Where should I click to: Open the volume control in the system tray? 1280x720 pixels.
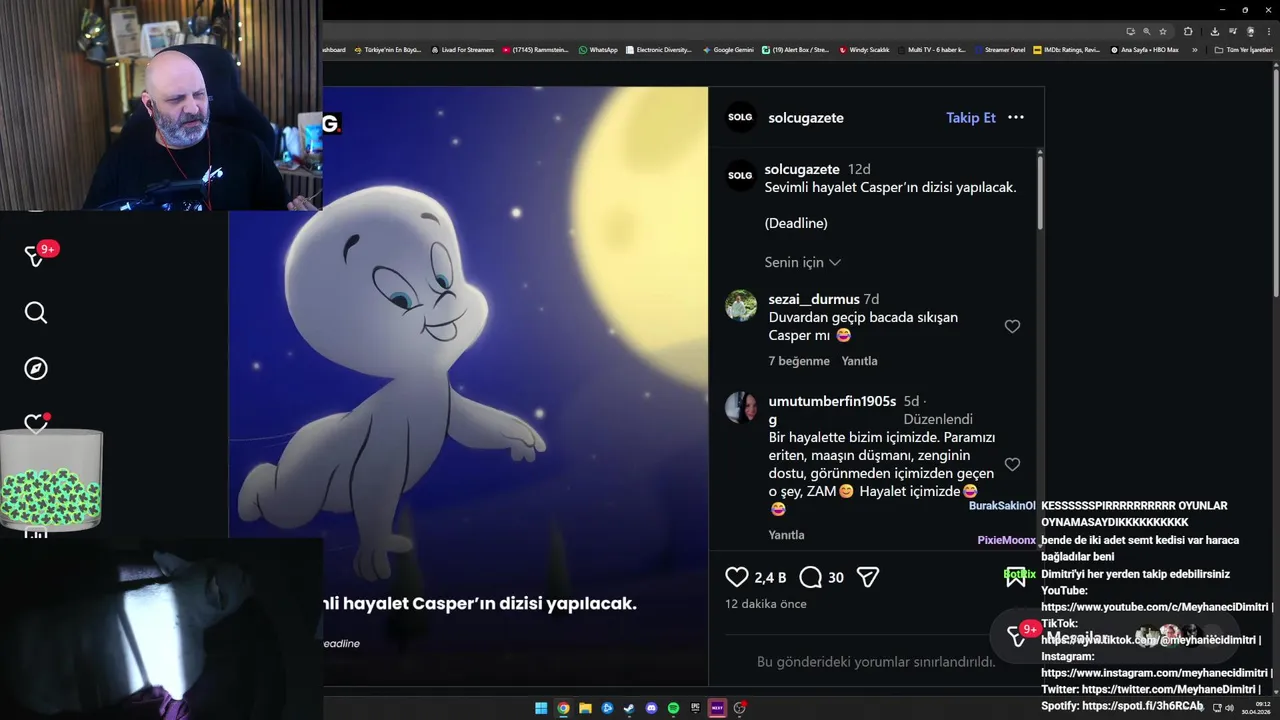[x=1229, y=708]
